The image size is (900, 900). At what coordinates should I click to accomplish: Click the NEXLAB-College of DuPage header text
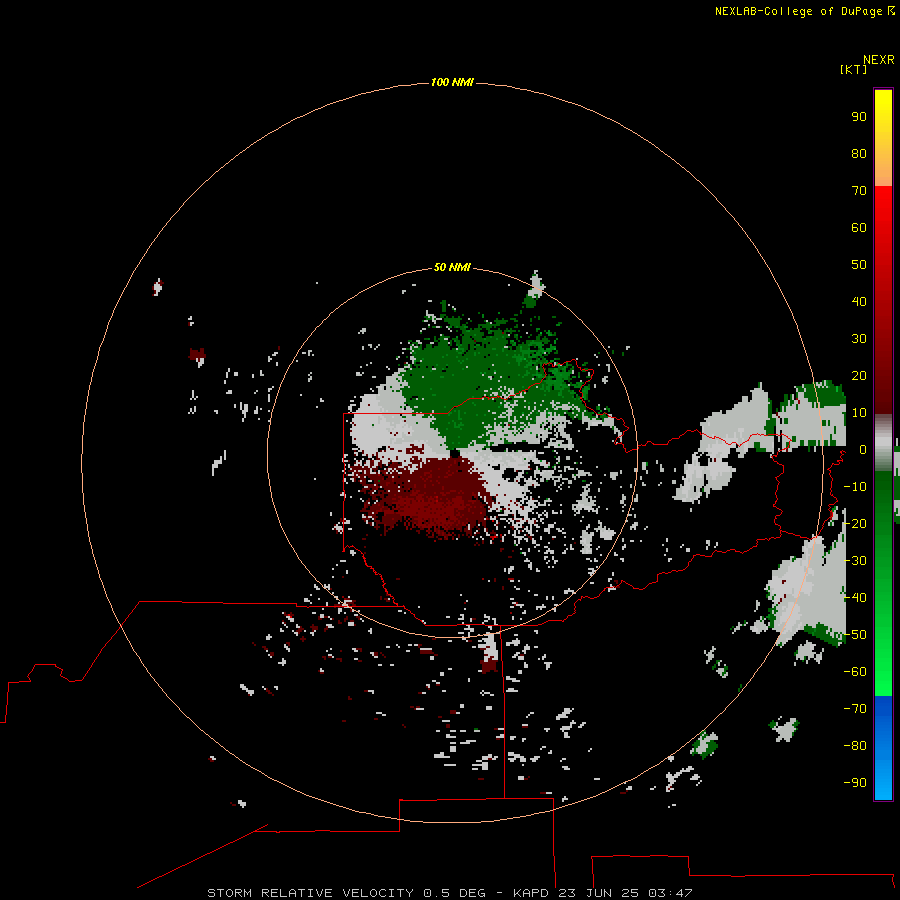805,11
